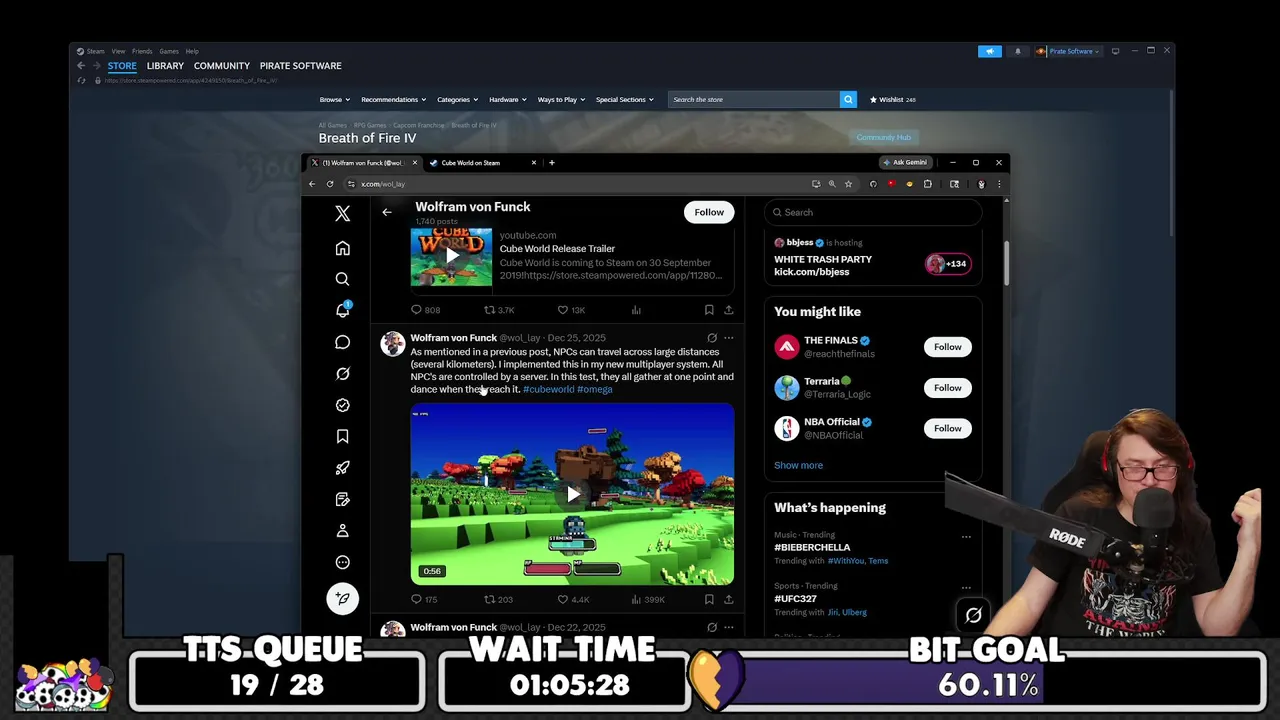
Task: Like the post showing 13K likes
Action: (571, 310)
